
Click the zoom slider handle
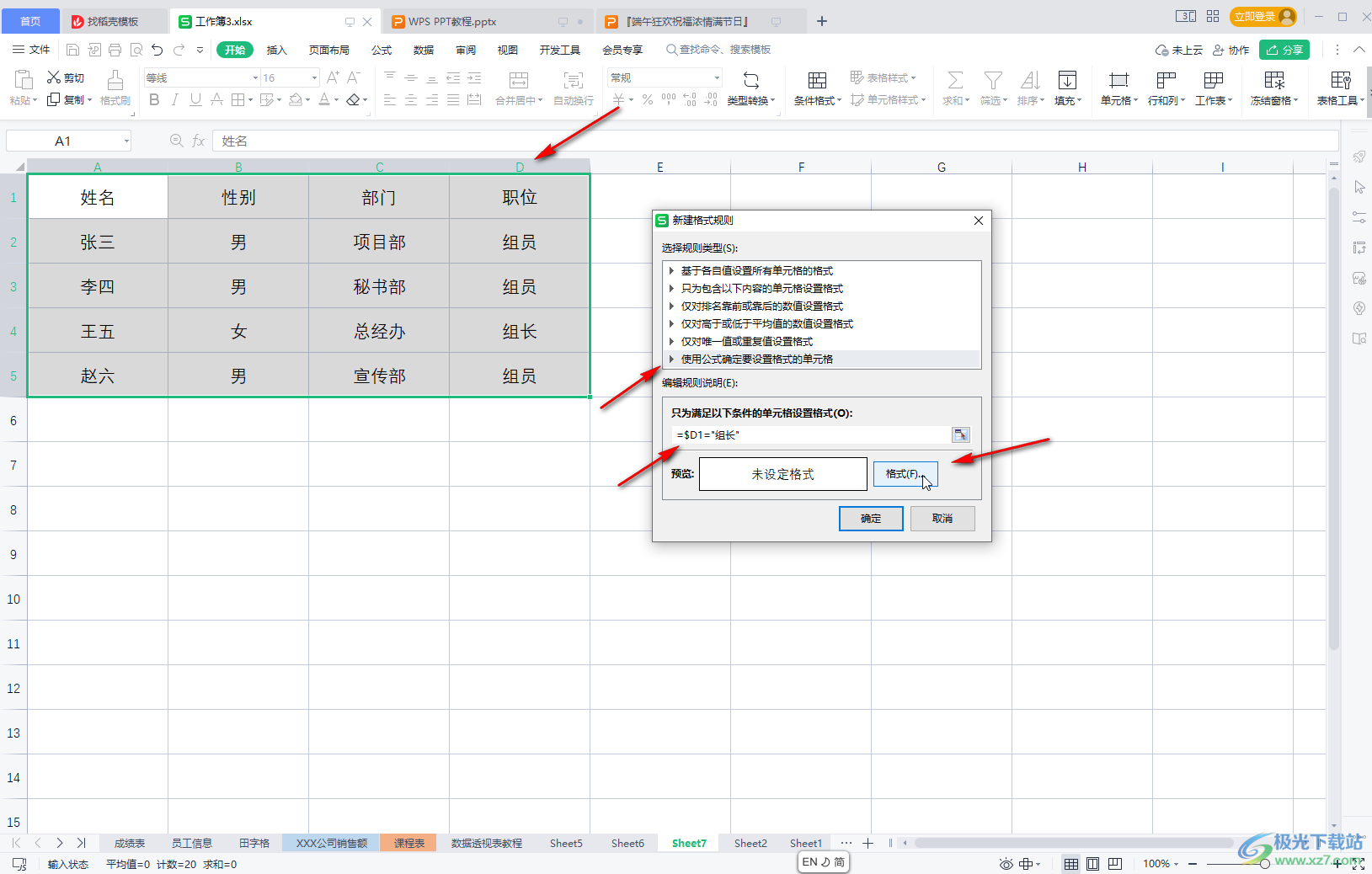[1264, 864]
